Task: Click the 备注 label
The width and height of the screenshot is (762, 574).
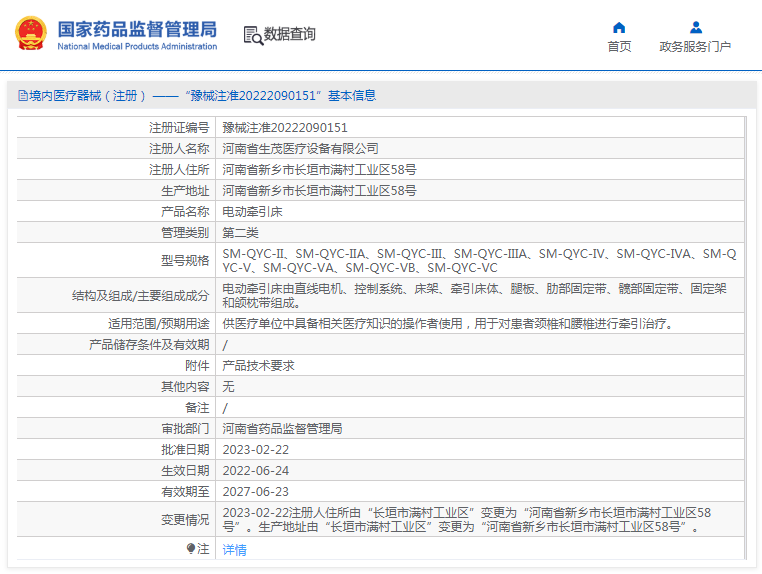Action: [197, 407]
